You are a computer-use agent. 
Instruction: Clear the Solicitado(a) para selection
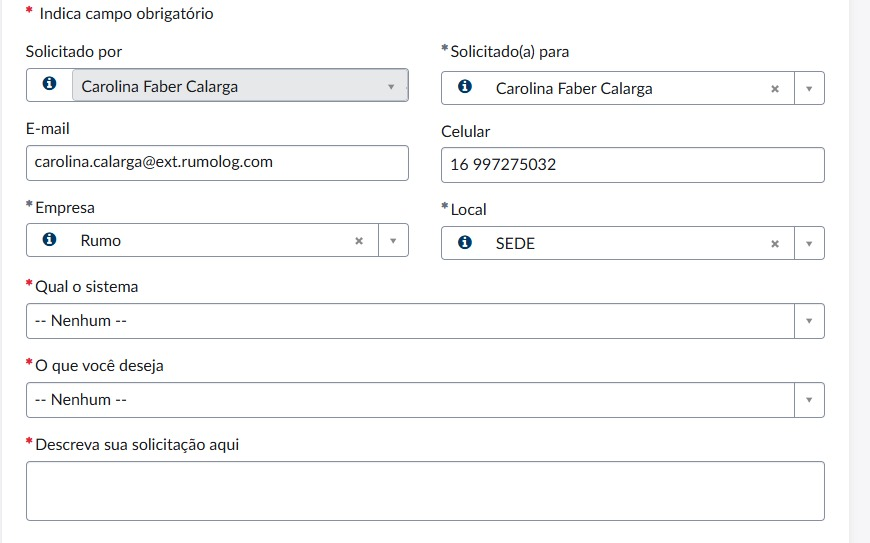[x=775, y=89]
